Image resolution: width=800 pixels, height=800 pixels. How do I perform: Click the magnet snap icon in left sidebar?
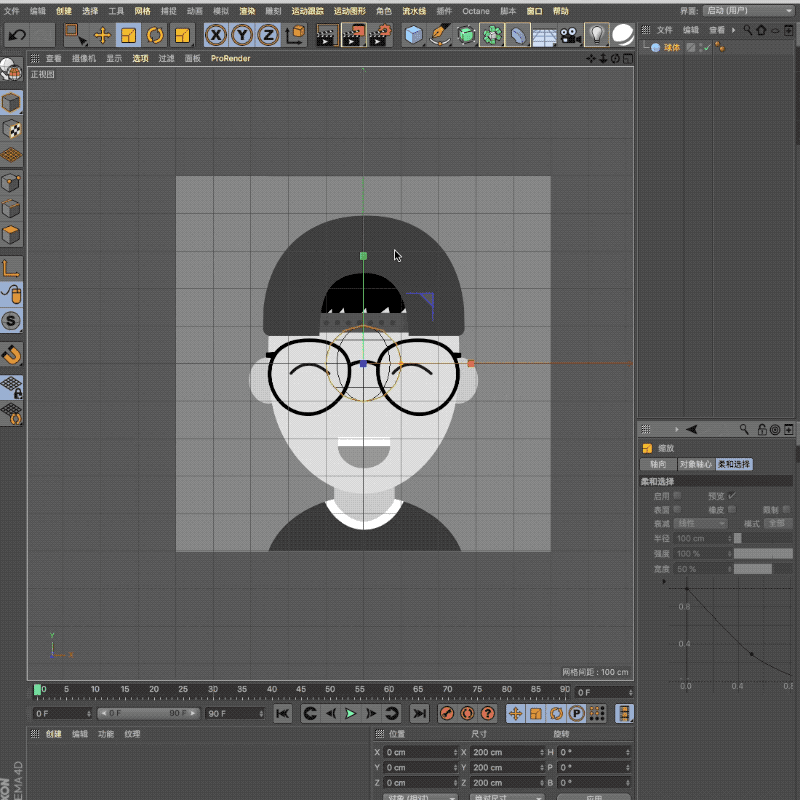(12, 354)
